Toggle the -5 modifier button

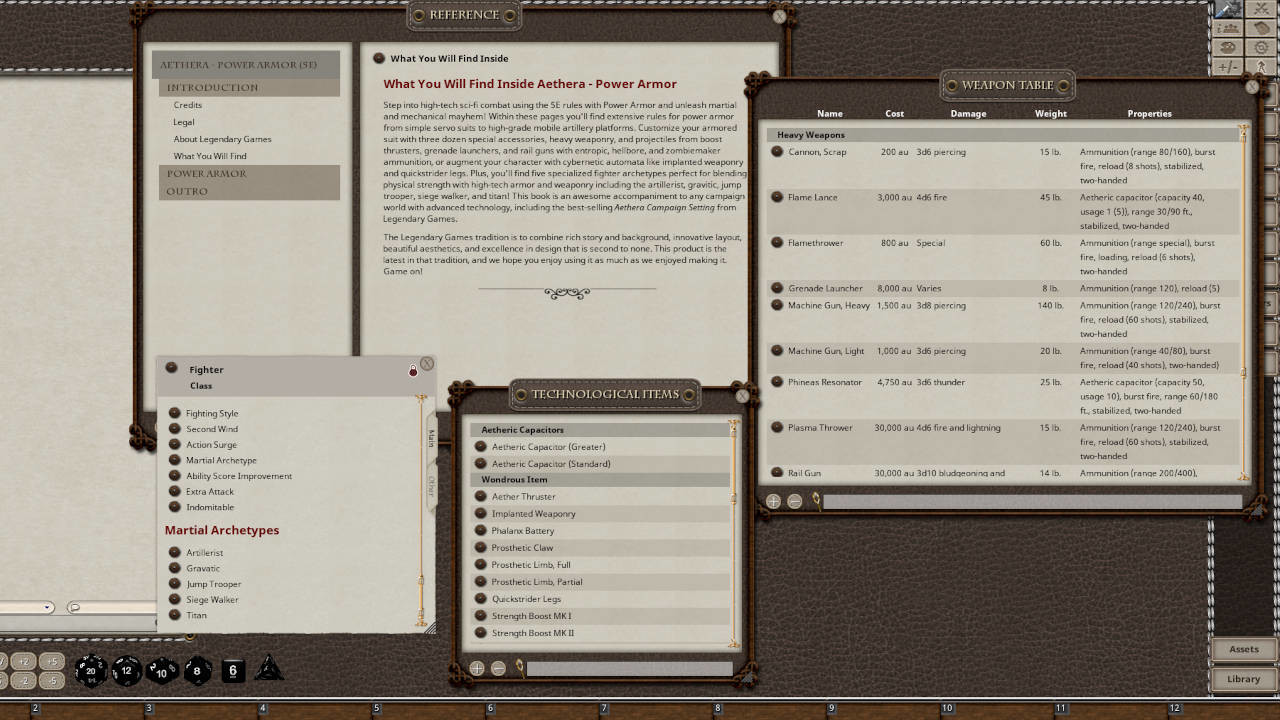pos(52,679)
